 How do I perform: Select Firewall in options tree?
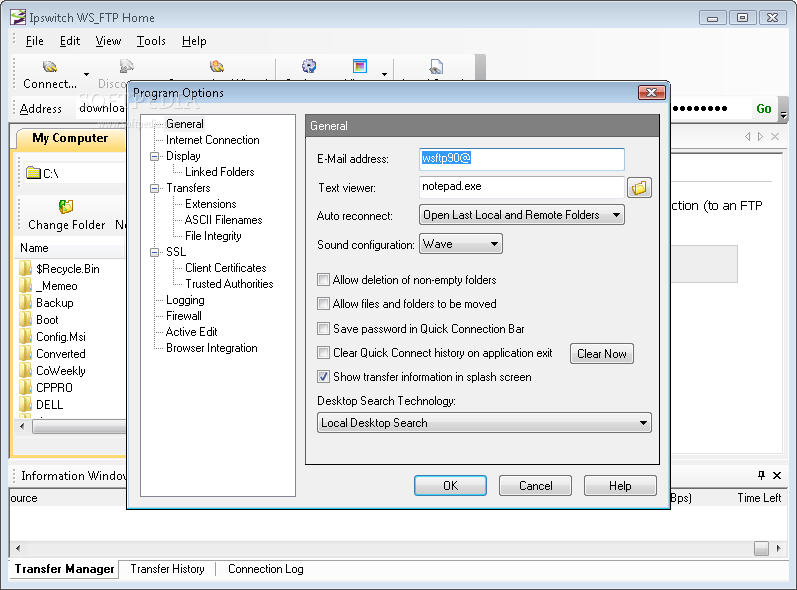coord(183,316)
